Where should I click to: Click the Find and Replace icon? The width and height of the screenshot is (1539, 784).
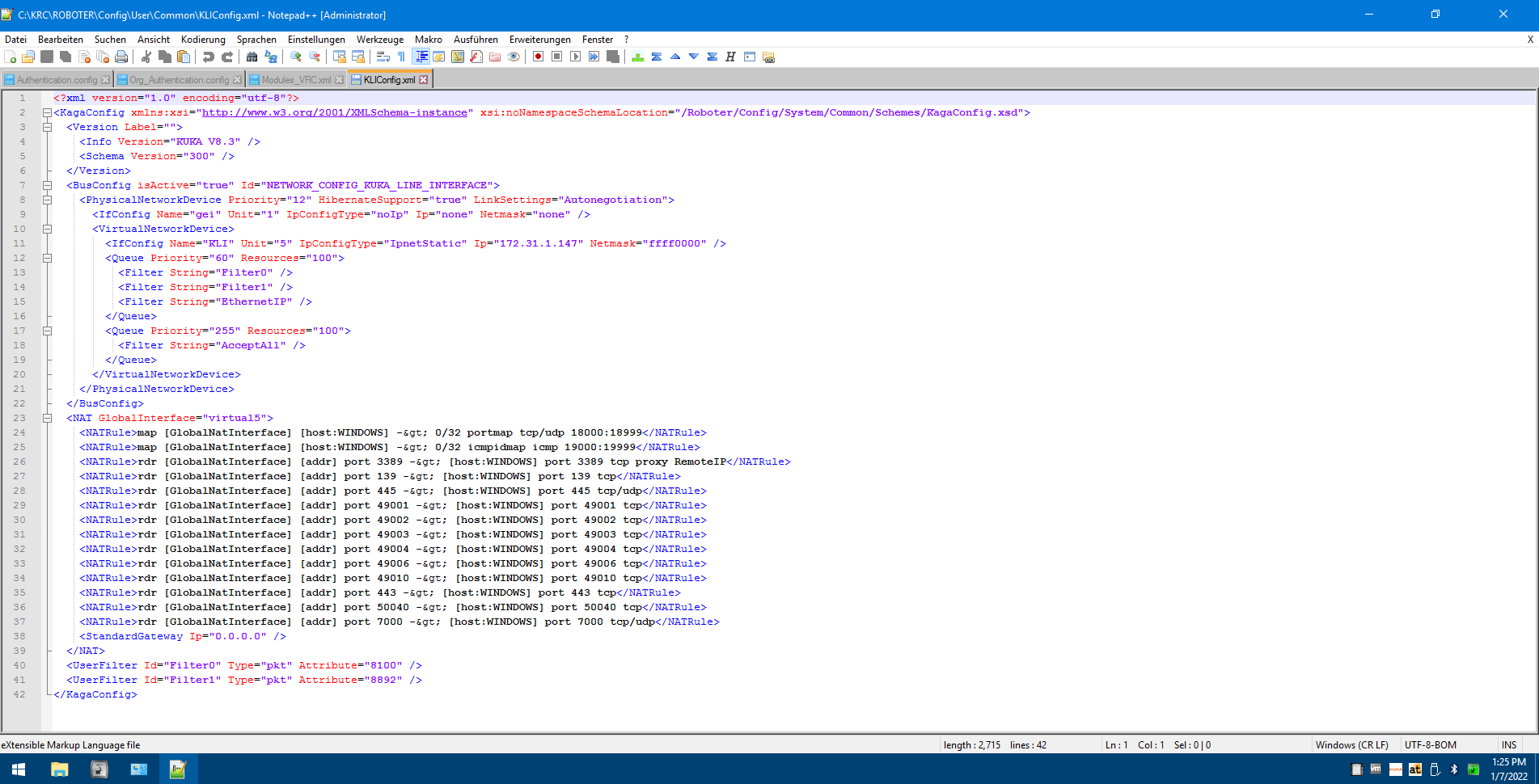271,57
